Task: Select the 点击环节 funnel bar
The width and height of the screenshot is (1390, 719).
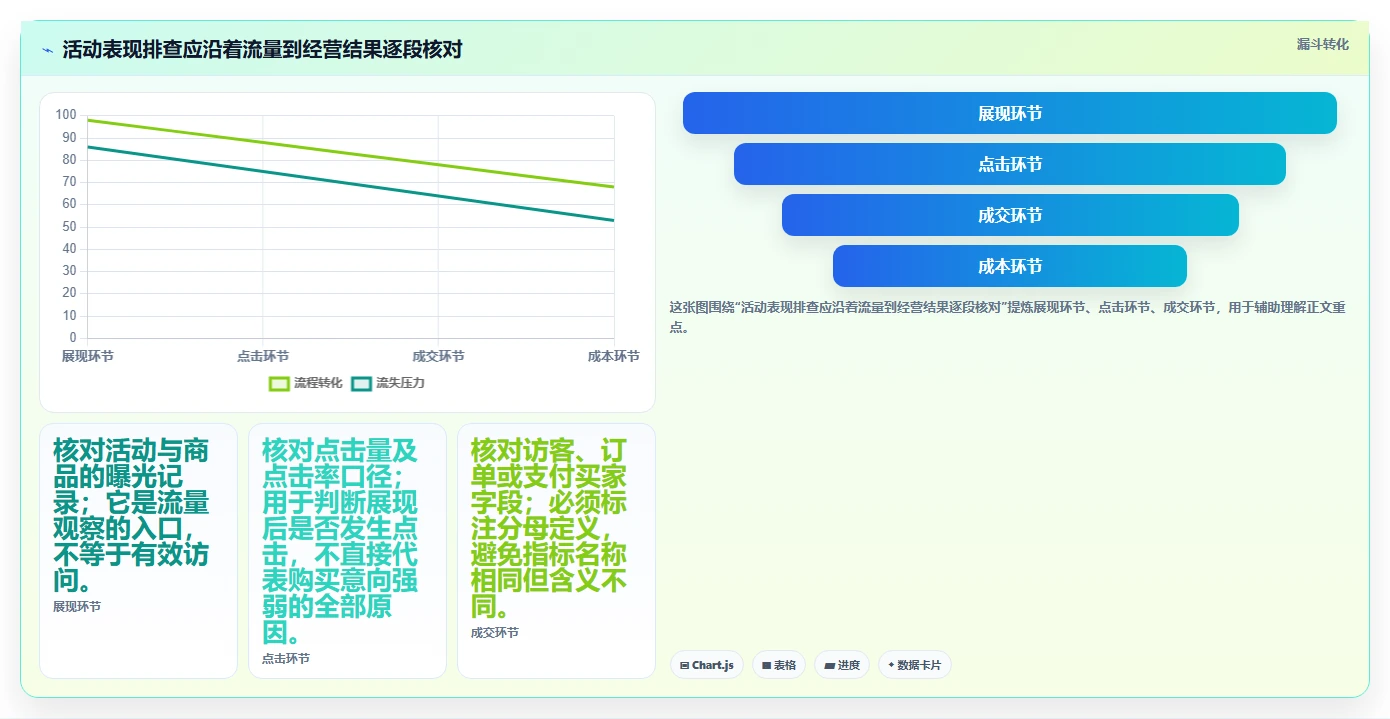Action: tap(1010, 164)
